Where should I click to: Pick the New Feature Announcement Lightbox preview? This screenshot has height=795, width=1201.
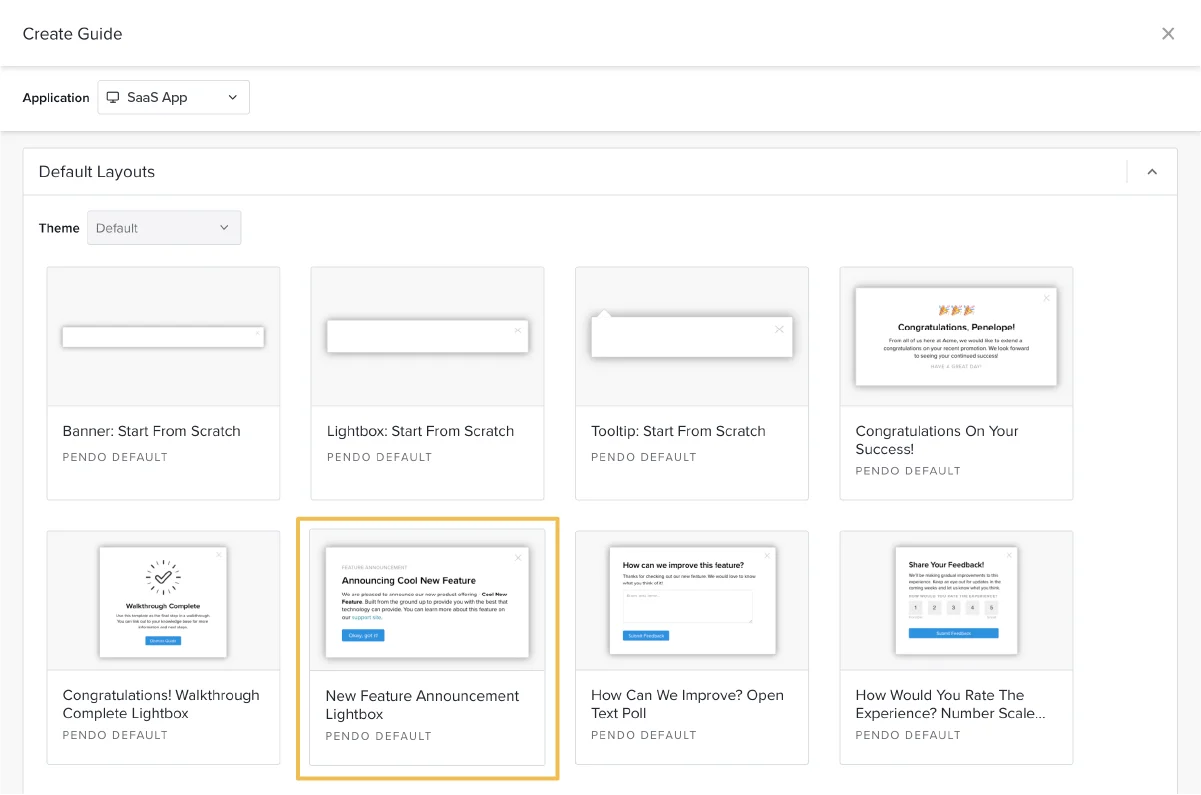427,601
